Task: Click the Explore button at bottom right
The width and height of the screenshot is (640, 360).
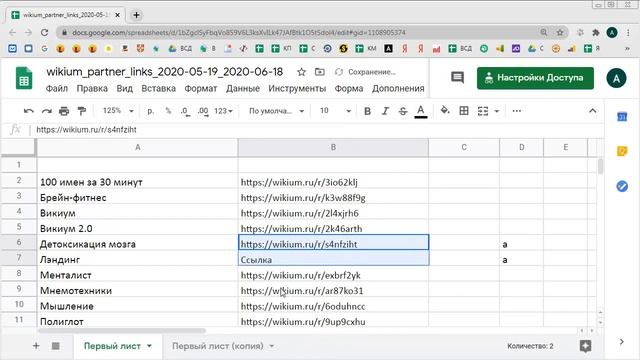Action: click(586, 346)
